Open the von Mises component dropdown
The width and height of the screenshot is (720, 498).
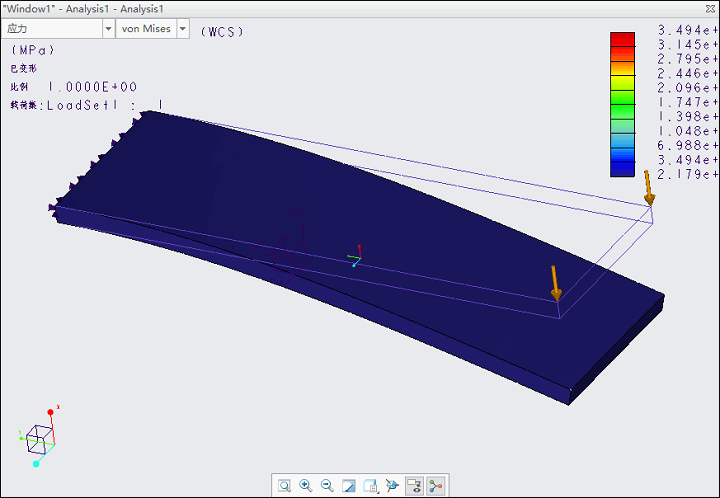(x=152, y=28)
